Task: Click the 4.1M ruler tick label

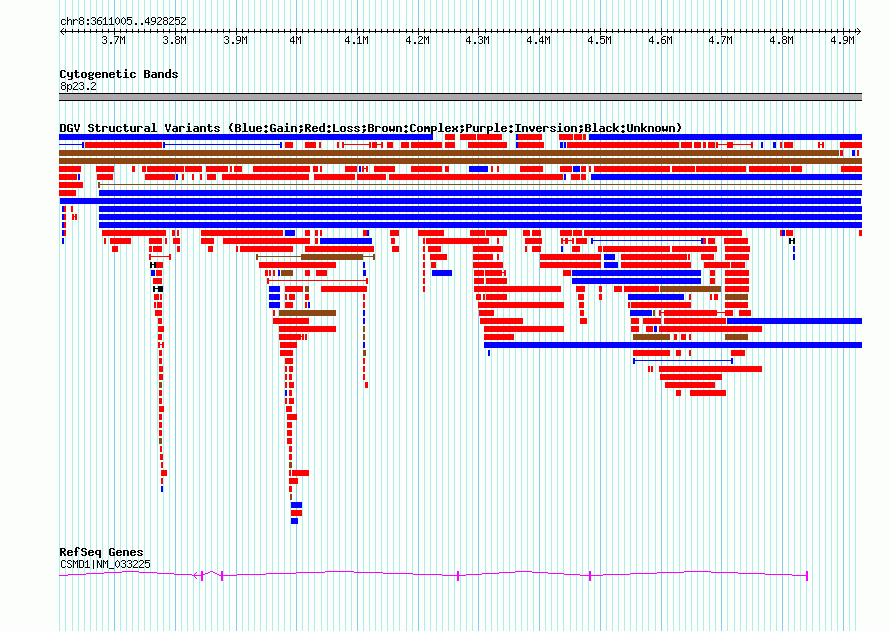Action: pos(356,40)
